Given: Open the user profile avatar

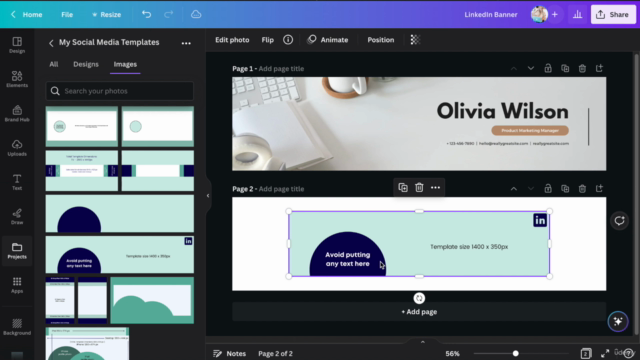Looking at the screenshot, I should (539, 14).
